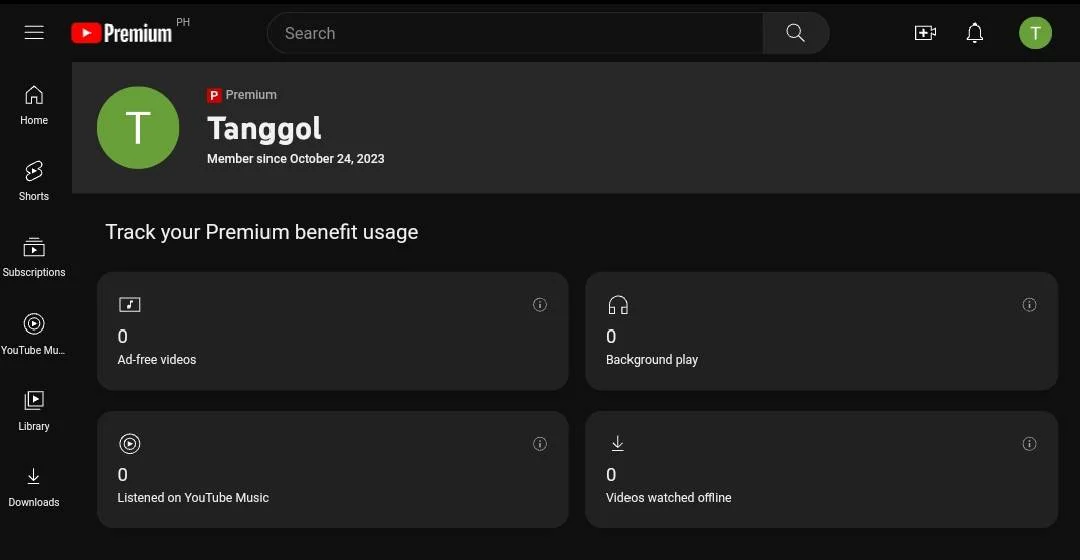Click 'Member since October 24, 2023' text
The width and height of the screenshot is (1080, 560).
tap(295, 158)
